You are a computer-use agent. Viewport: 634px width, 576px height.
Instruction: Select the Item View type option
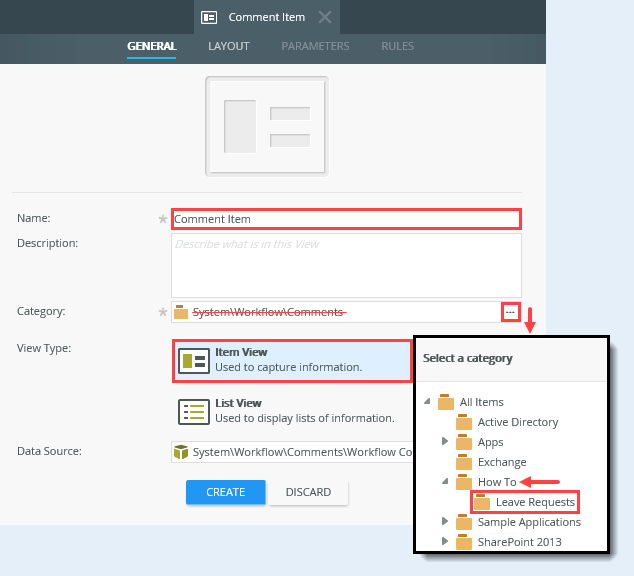[x=292, y=361]
